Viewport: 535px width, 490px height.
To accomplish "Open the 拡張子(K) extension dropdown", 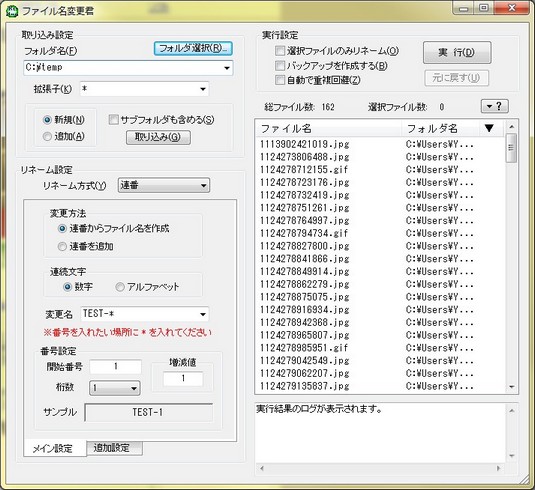I will tap(203, 89).
